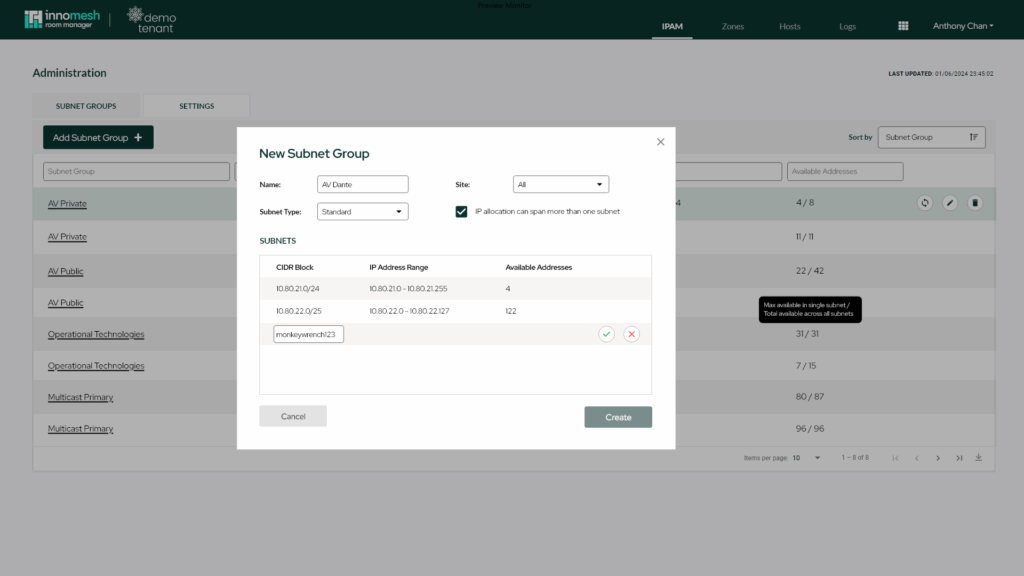Open the Site dropdown
This screenshot has width=1024, height=576.
560,184
